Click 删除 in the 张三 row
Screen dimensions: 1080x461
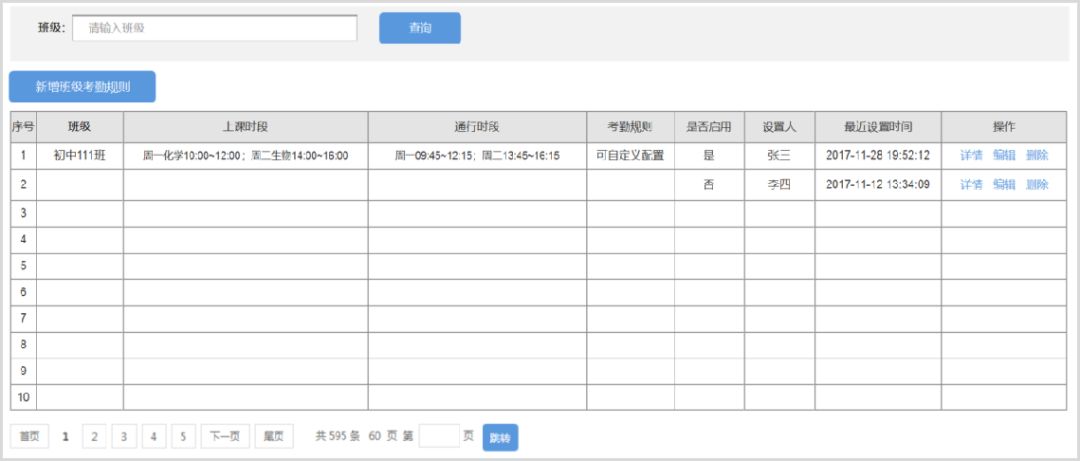[1037, 156]
